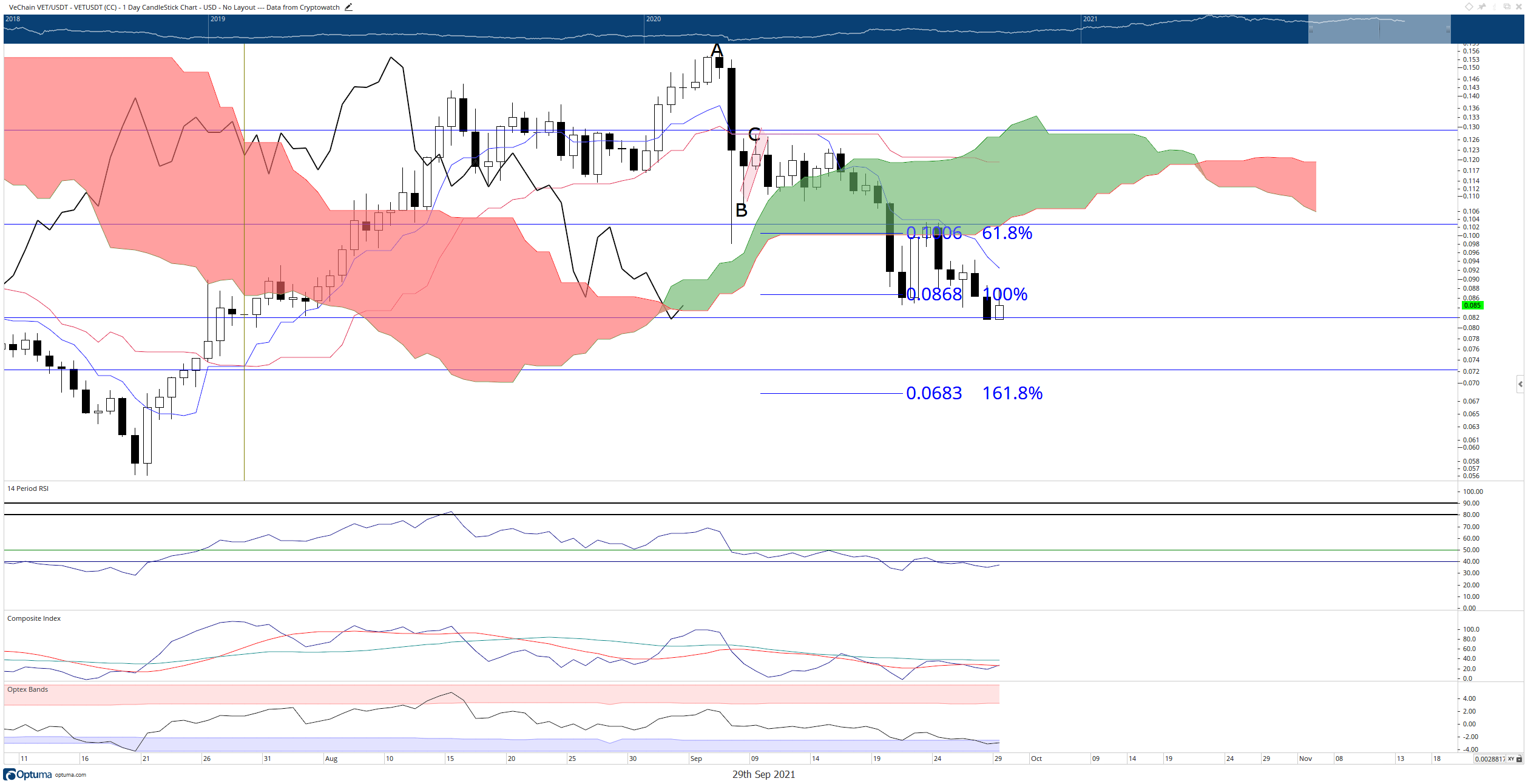Image resolution: width=1528 pixels, height=784 pixels.
Task: Close the chart with X icon
Action: click(x=1519, y=7)
